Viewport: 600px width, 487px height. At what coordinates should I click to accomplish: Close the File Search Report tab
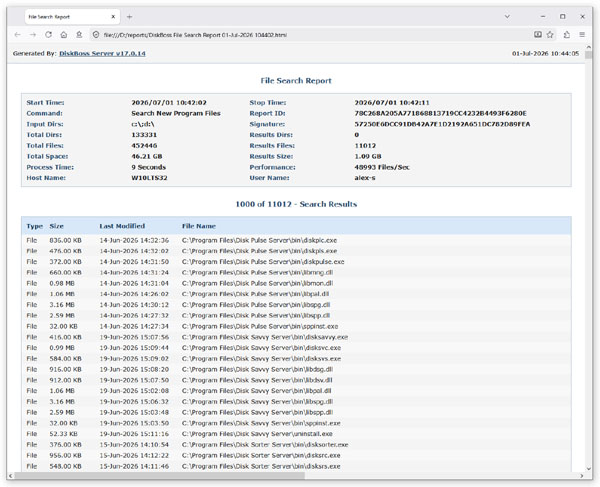pos(113,17)
